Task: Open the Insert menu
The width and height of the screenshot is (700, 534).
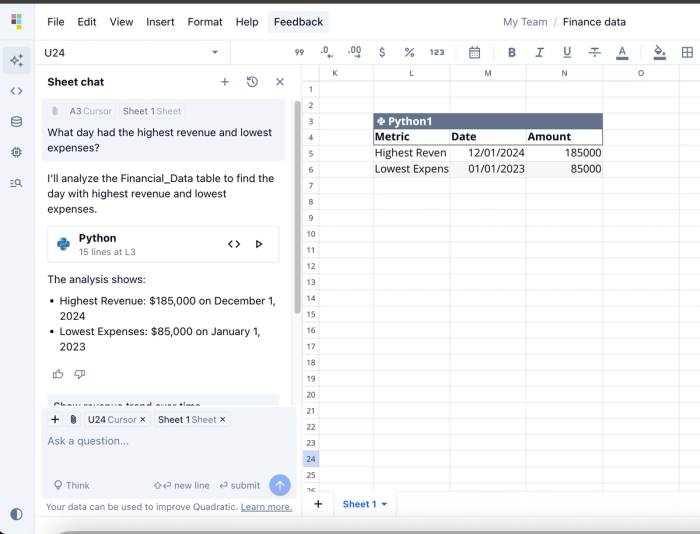Action: click(x=160, y=22)
